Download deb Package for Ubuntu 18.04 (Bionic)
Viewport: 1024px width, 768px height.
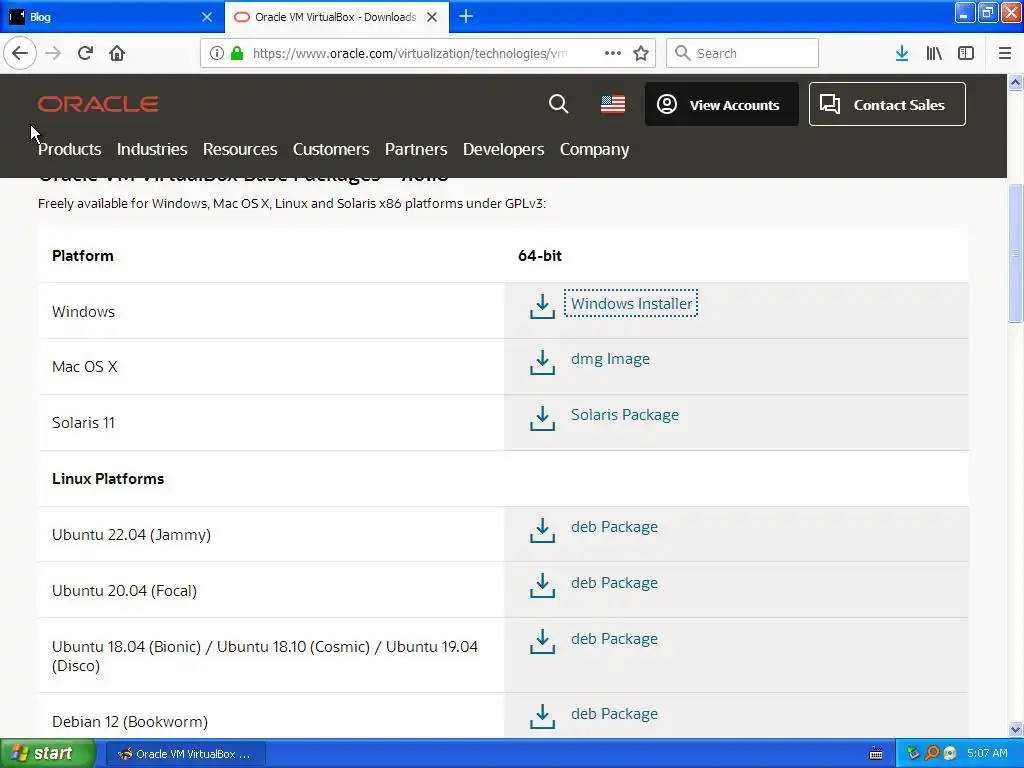pos(614,639)
